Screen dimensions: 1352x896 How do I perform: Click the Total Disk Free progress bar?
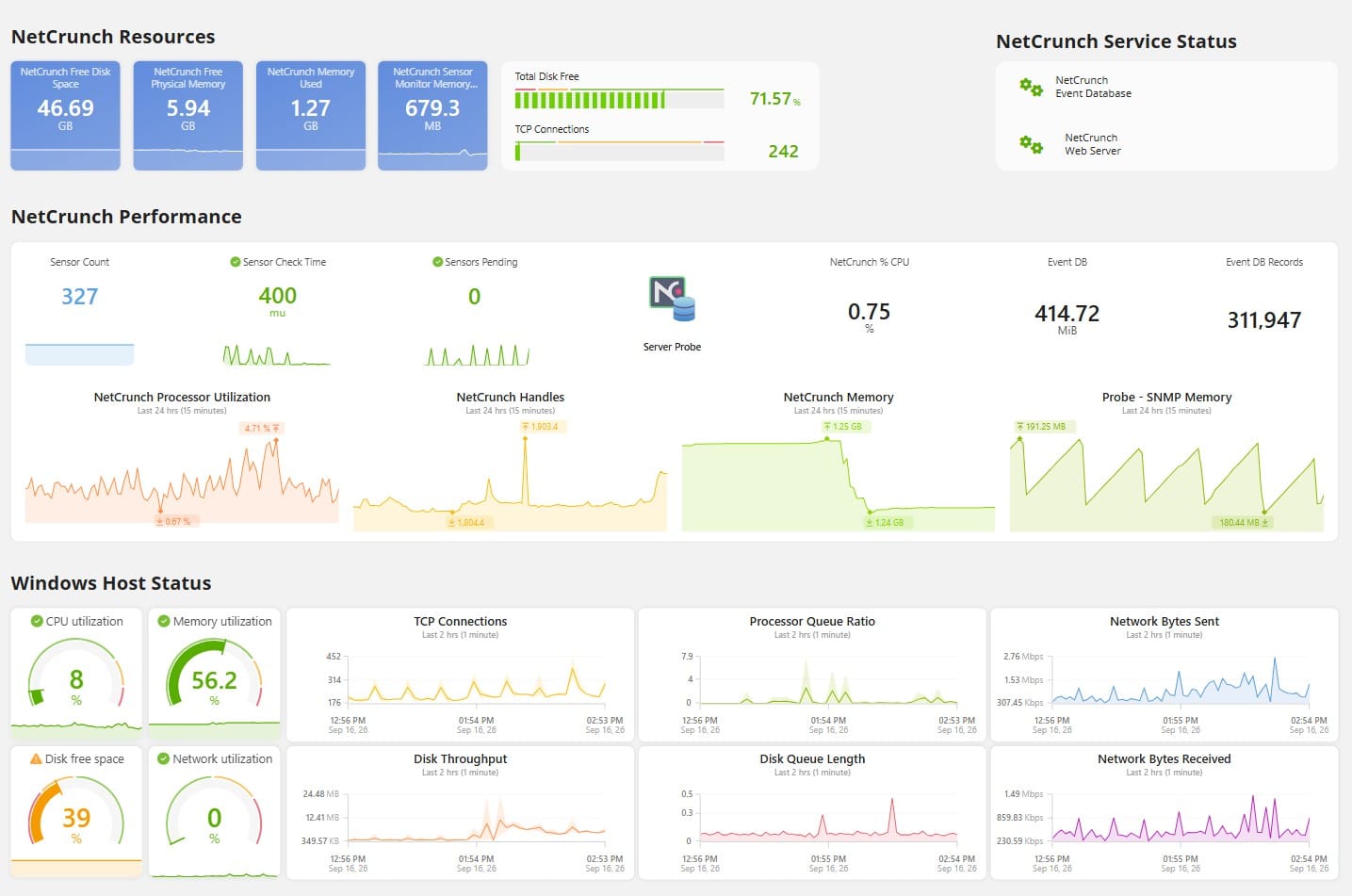coord(619,100)
